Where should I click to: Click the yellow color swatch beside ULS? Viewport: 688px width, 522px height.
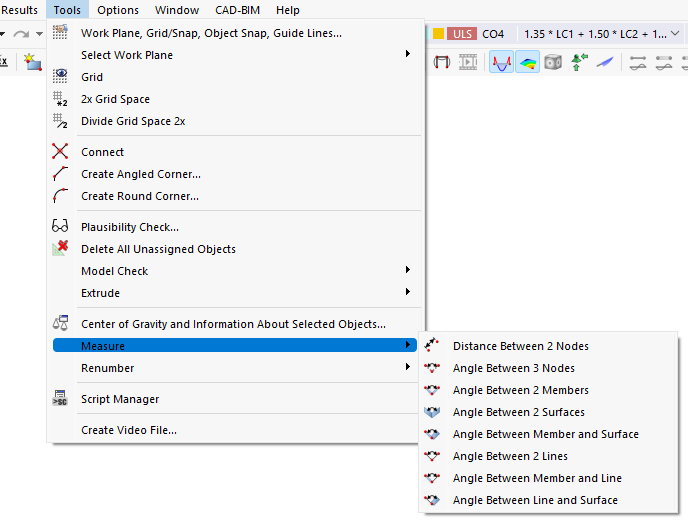coord(438,34)
